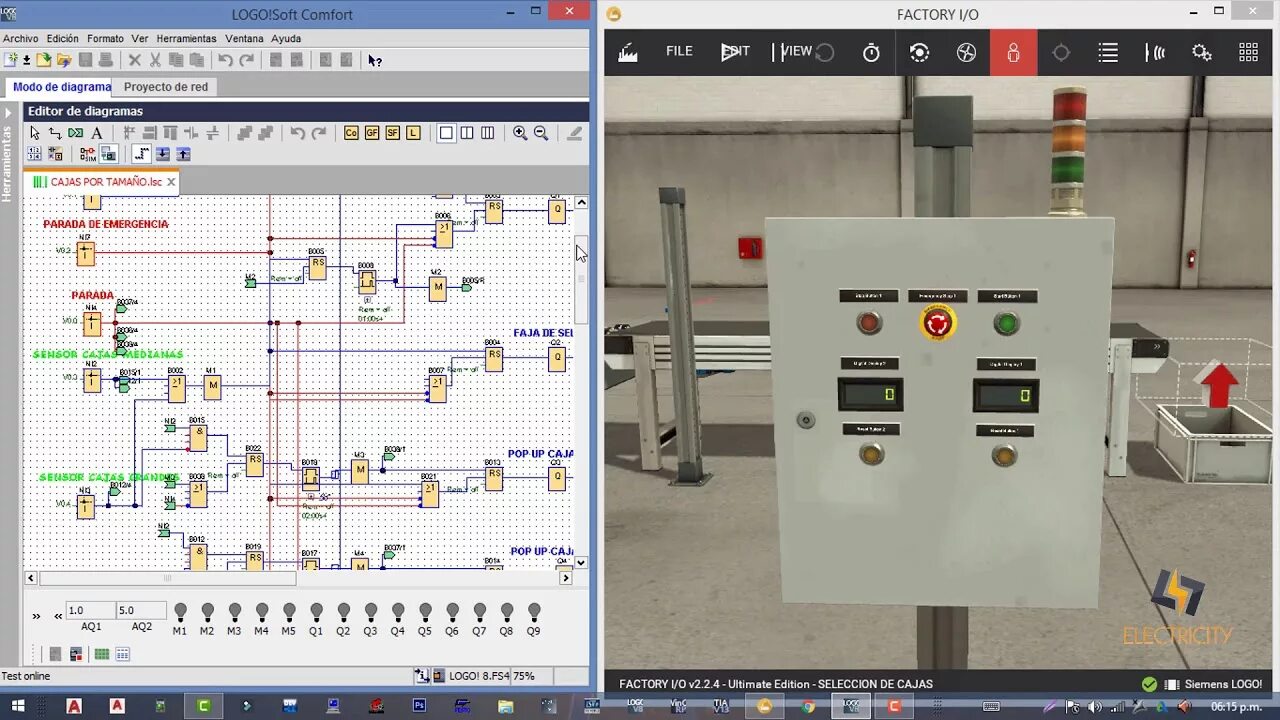Switch Factory I/O to fly camera
1280x720 pixels.
point(966,53)
